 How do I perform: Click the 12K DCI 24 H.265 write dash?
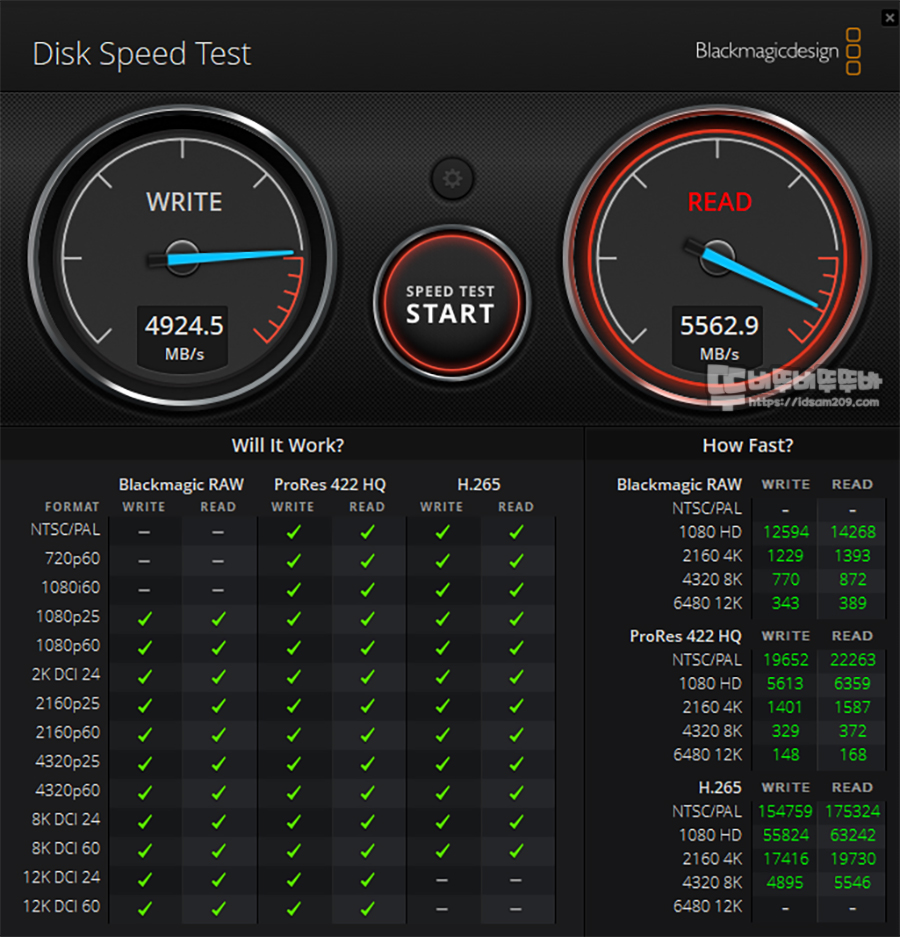[442, 880]
